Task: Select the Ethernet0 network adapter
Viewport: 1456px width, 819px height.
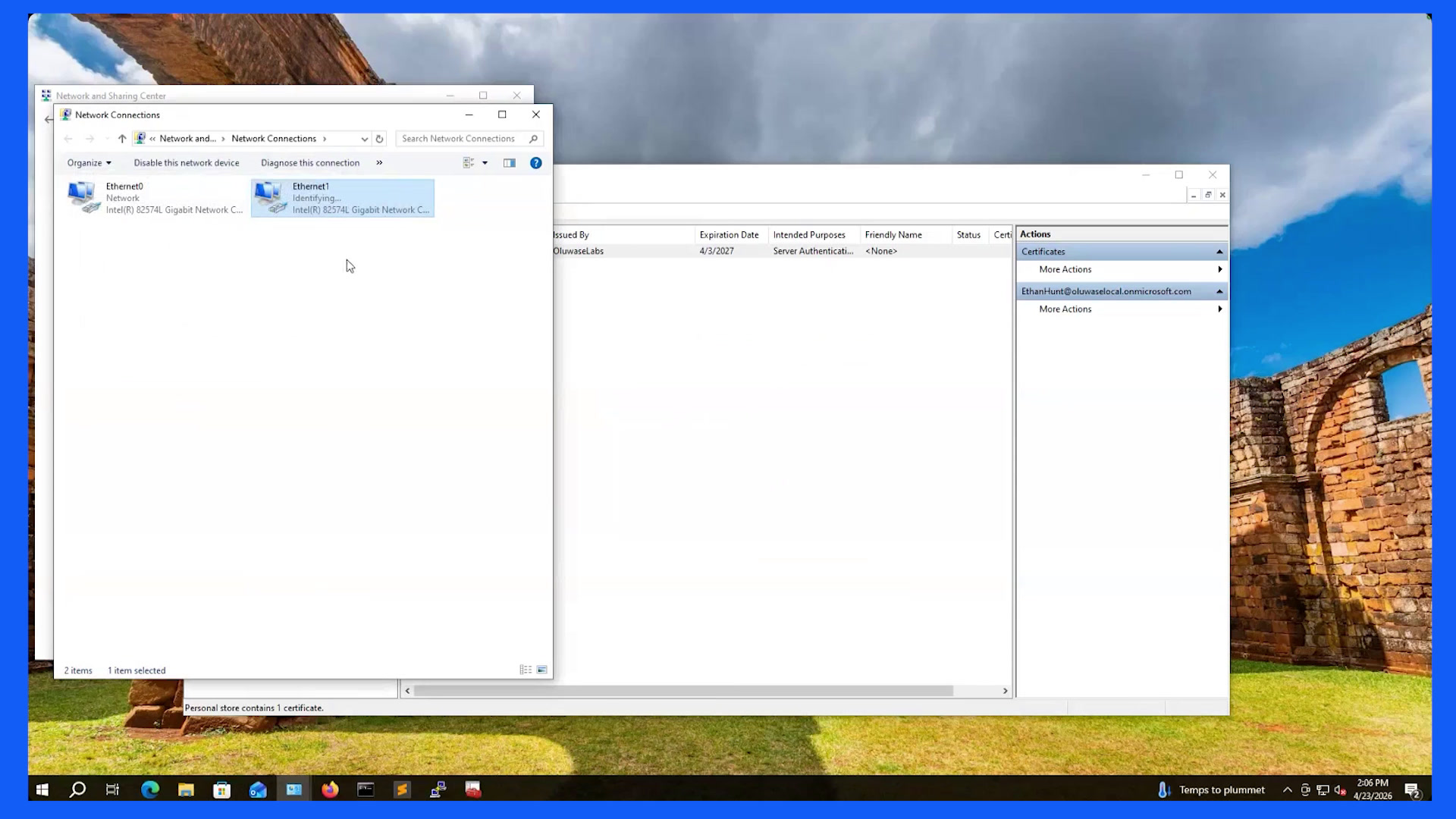Action: [x=155, y=198]
